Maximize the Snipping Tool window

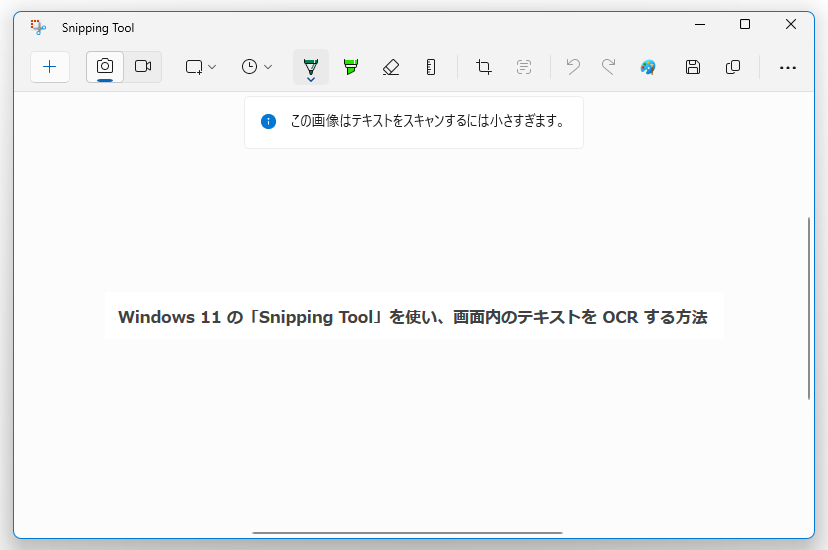[745, 24]
